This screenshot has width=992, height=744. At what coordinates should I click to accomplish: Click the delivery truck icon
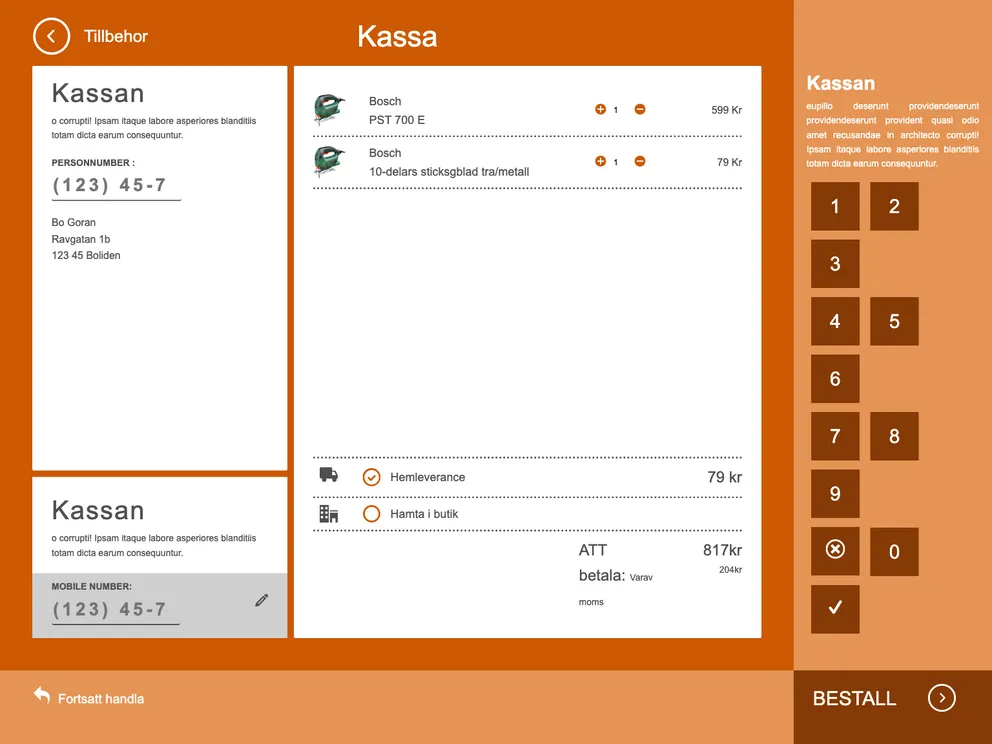click(x=328, y=476)
